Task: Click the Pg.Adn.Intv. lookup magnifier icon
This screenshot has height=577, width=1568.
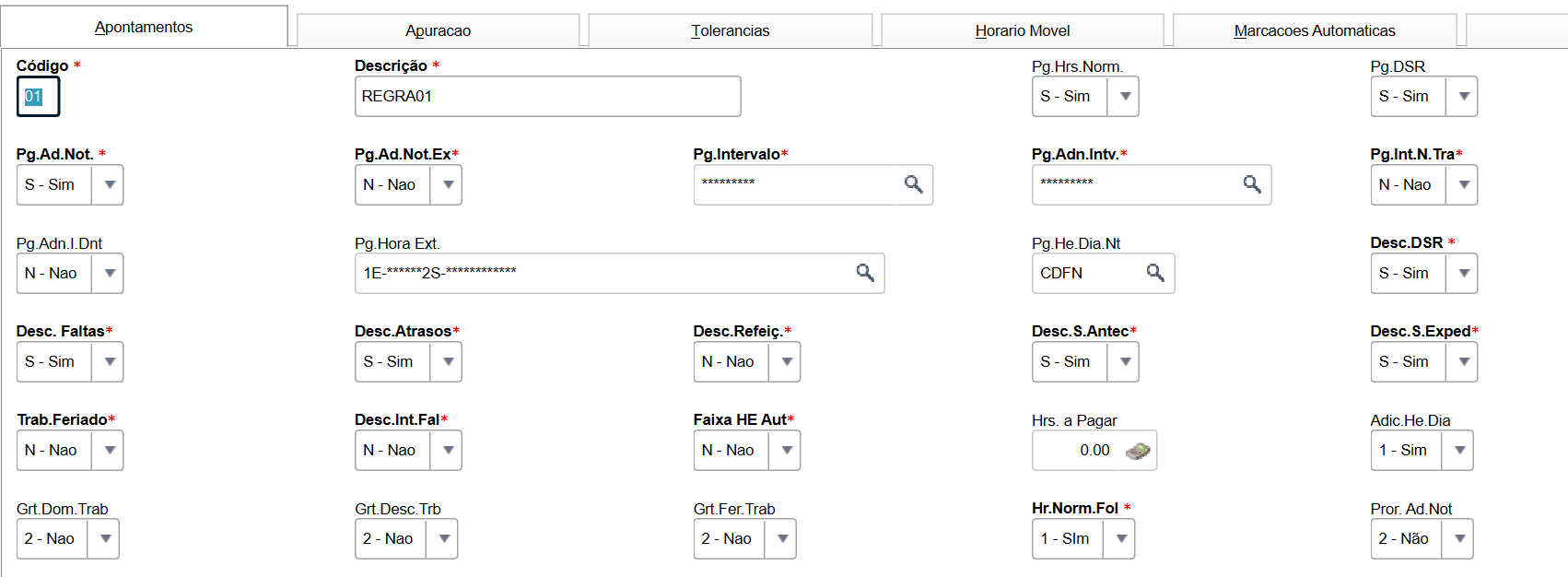Action: coord(1252,184)
